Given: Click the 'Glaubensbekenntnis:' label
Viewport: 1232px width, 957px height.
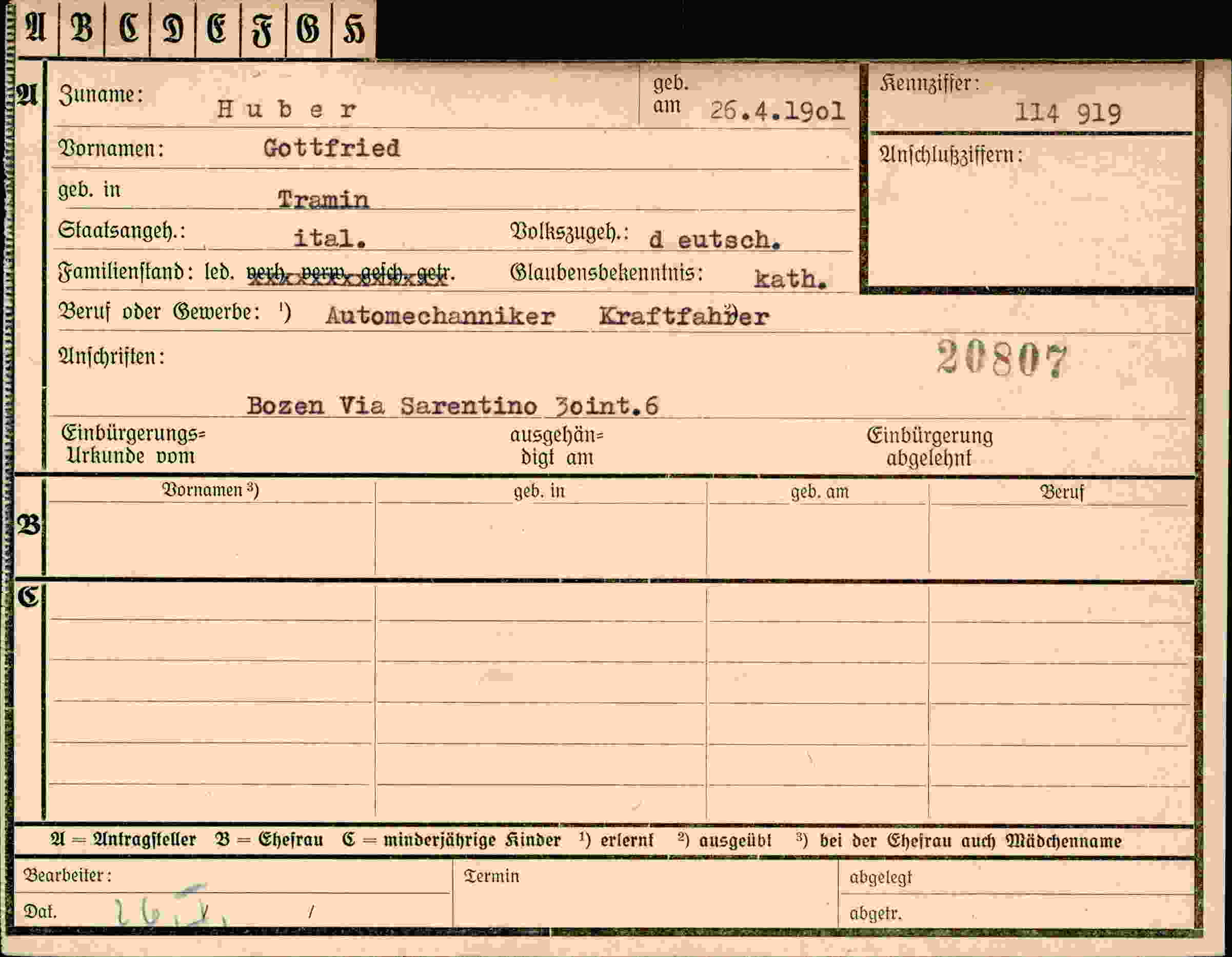Looking at the screenshot, I should coord(606,273).
